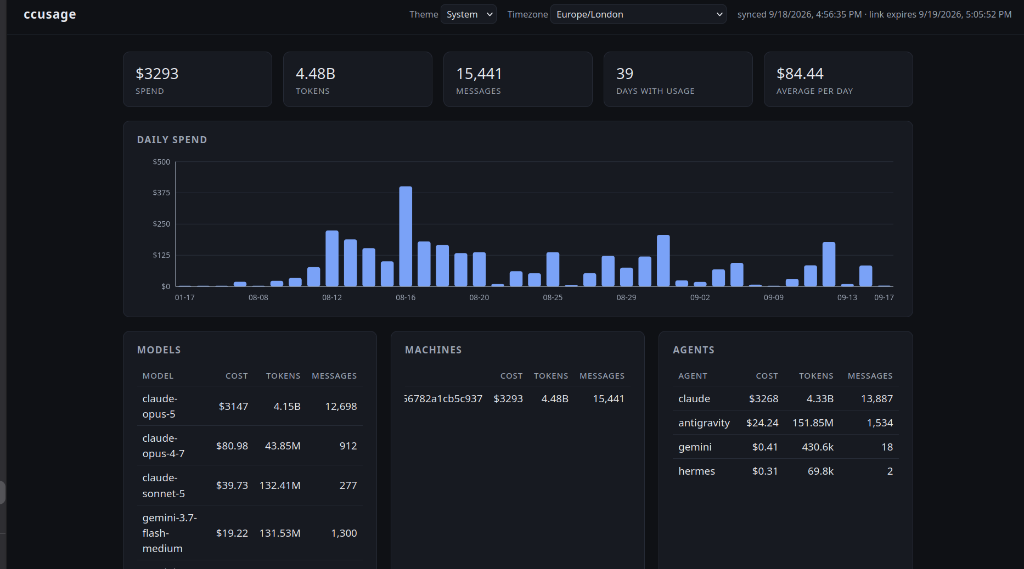Click the COST column header in Models table
The width and height of the screenshot is (1024, 569).
[236, 376]
